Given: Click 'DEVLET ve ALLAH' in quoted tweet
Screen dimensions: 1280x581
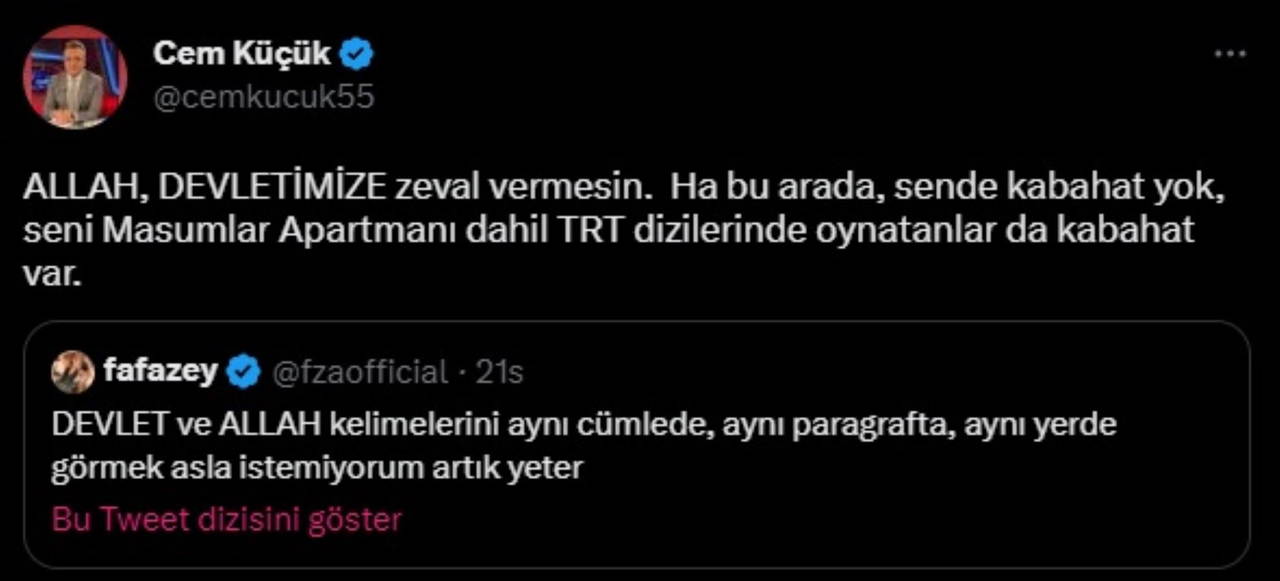Looking at the screenshot, I should click(186, 424).
